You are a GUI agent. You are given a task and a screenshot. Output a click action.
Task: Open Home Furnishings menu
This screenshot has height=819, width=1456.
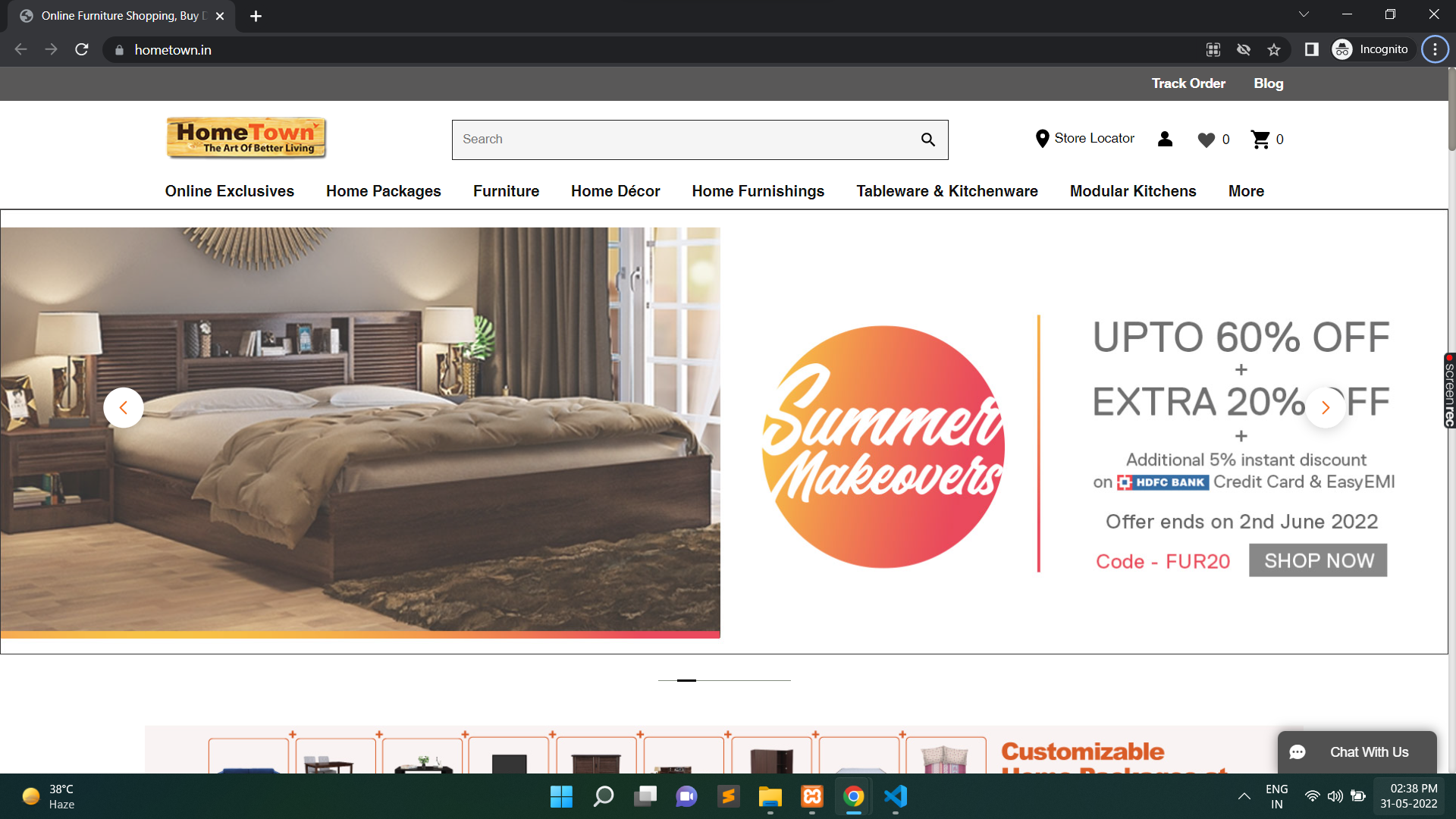[x=758, y=191]
